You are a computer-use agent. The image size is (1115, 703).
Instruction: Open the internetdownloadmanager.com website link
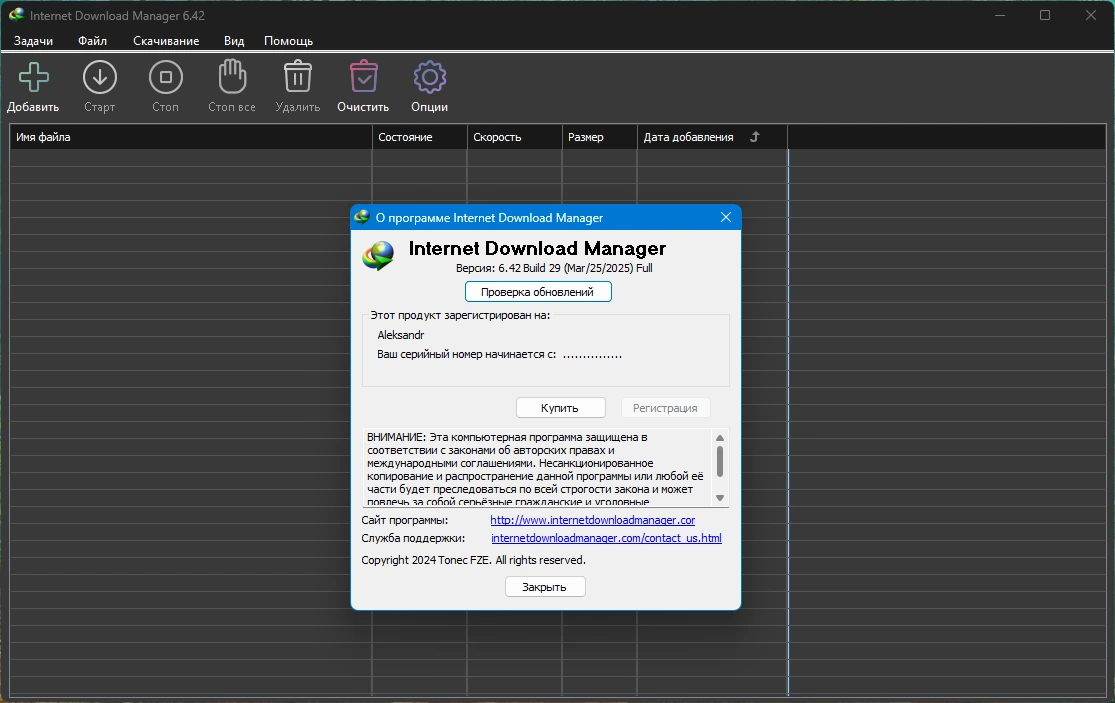coord(592,520)
